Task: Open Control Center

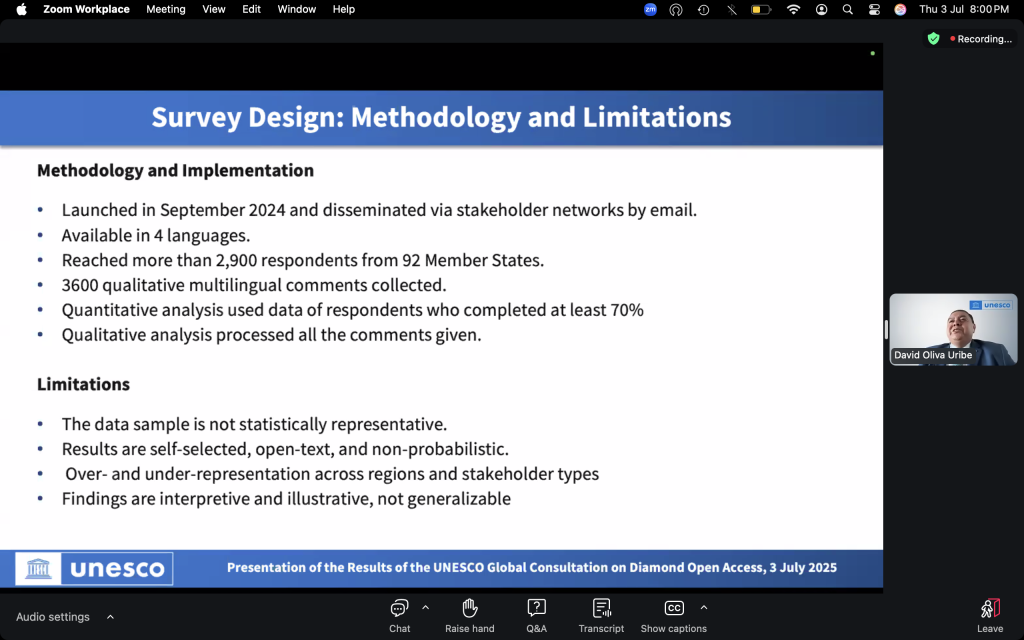Action: click(874, 9)
